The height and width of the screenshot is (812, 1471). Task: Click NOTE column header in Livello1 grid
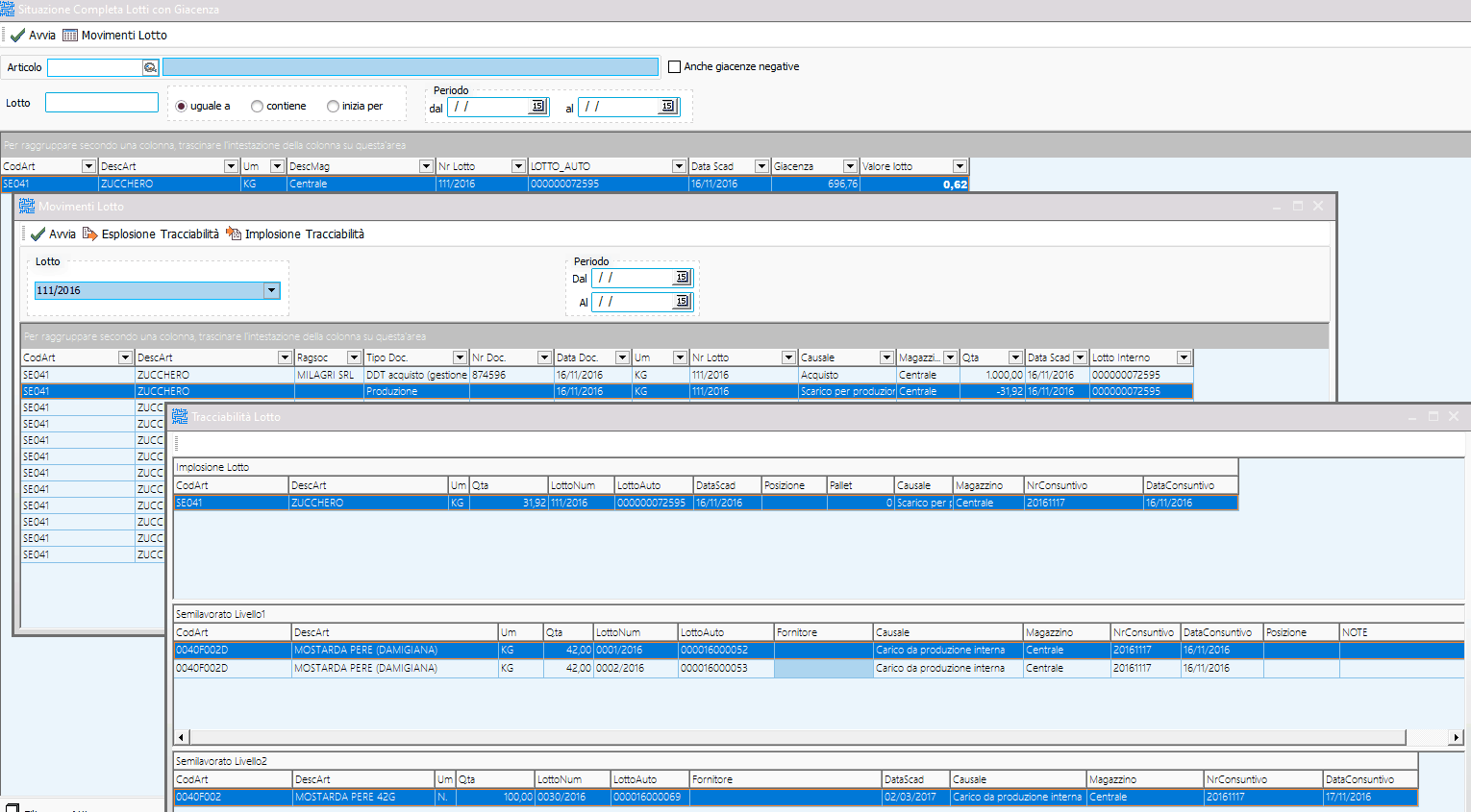pos(1402,632)
